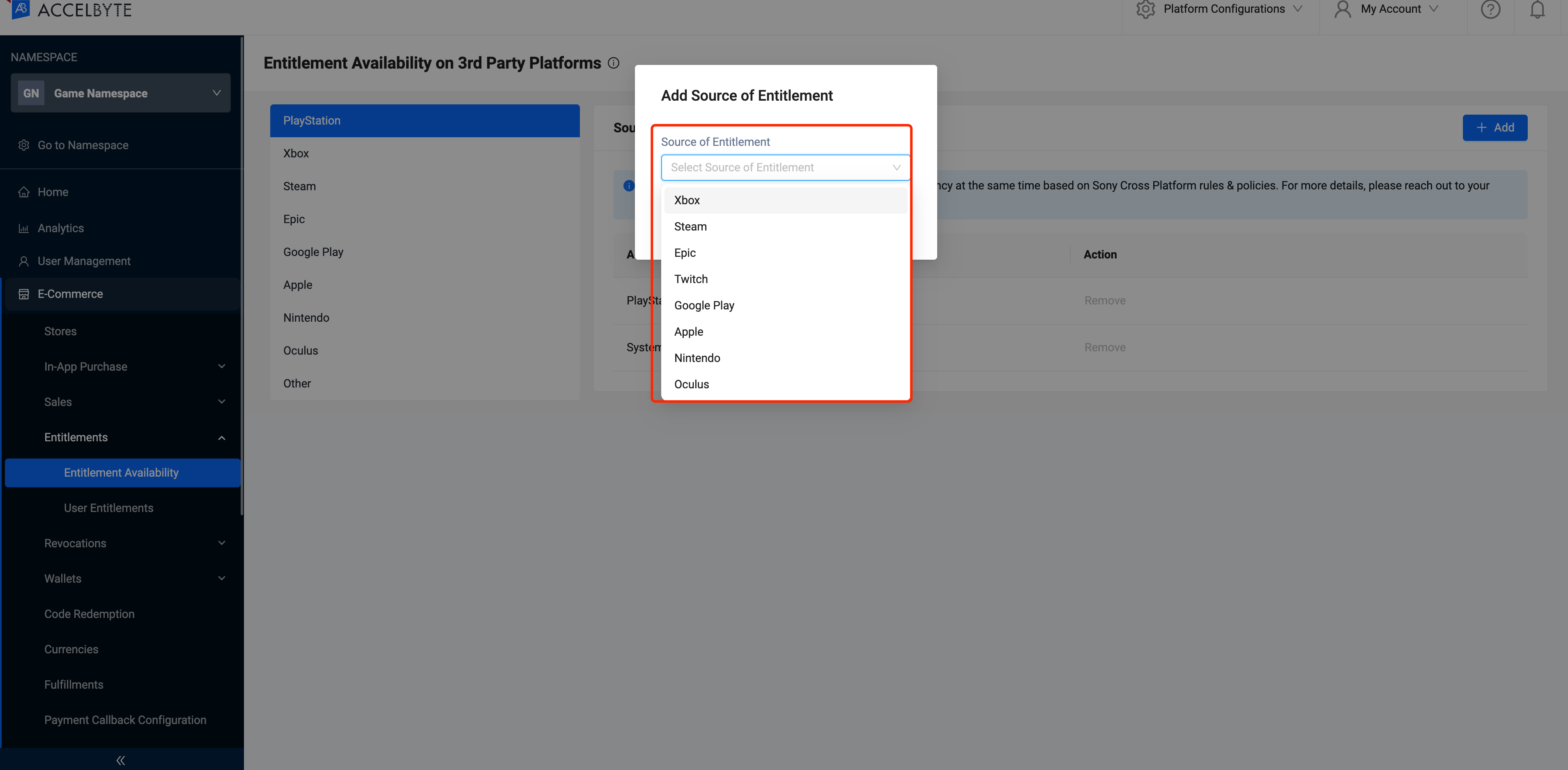The image size is (1568, 770).
Task: Click the blue Add button
Action: click(1494, 128)
